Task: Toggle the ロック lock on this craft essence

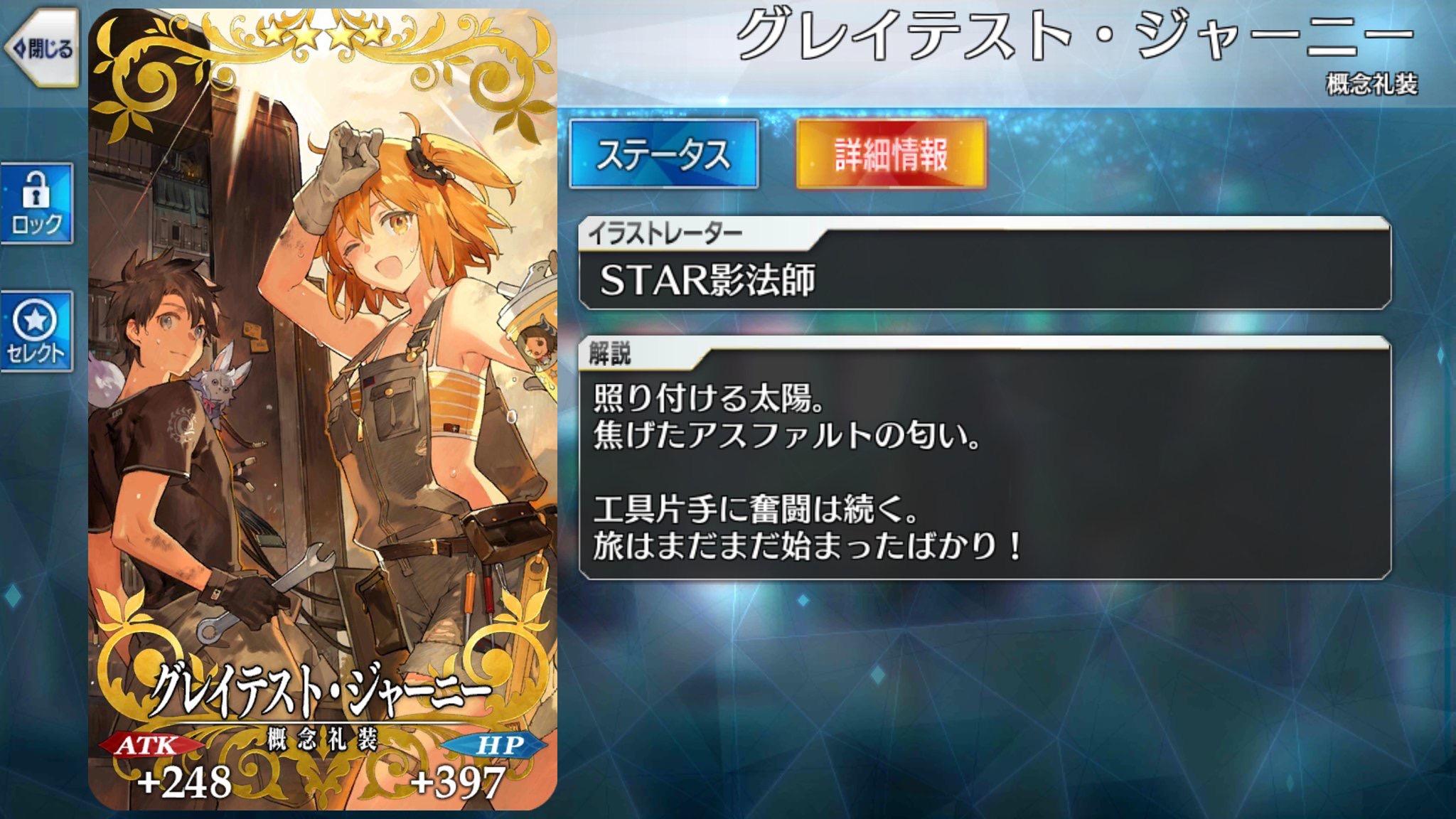Action: [37, 204]
